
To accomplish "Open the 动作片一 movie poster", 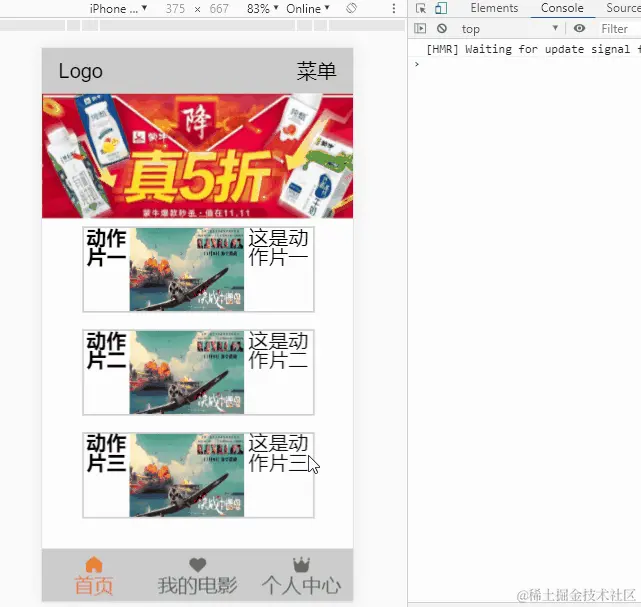I will tap(187, 269).
